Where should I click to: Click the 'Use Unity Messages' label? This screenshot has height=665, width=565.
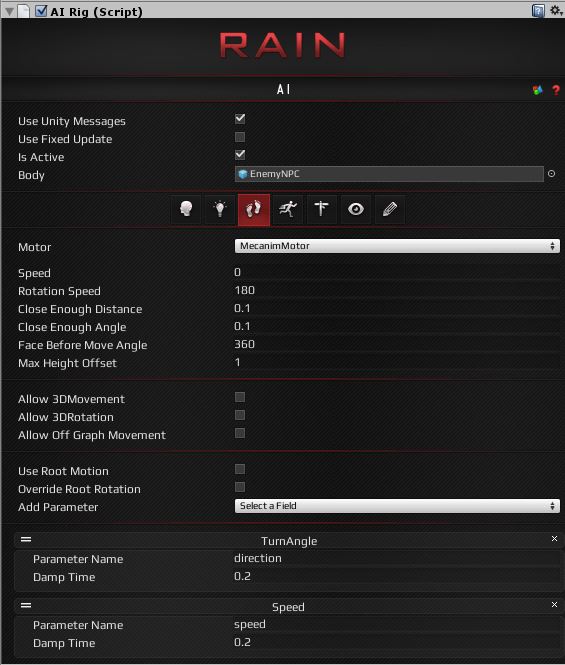(72, 122)
